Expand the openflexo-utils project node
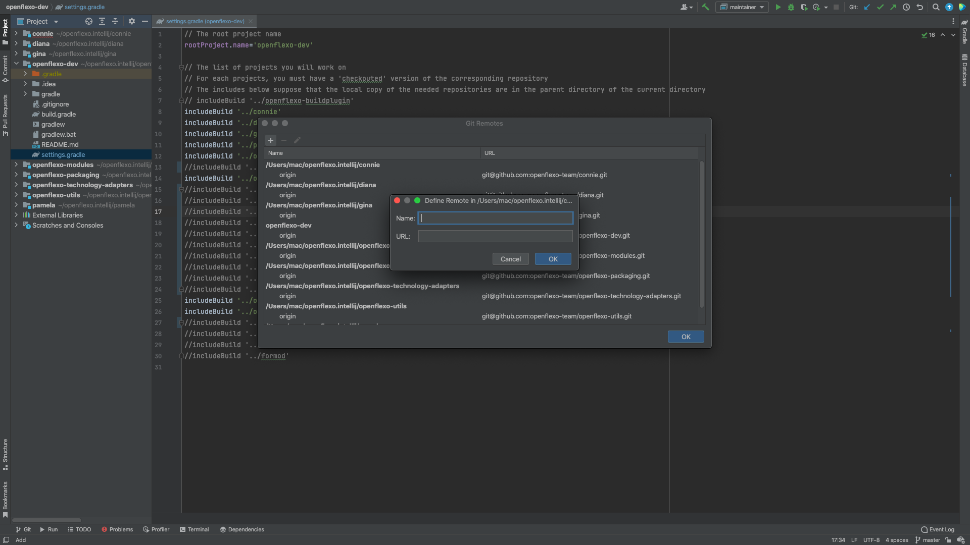Viewport: 970px width, 545px height. pos(17,195)
